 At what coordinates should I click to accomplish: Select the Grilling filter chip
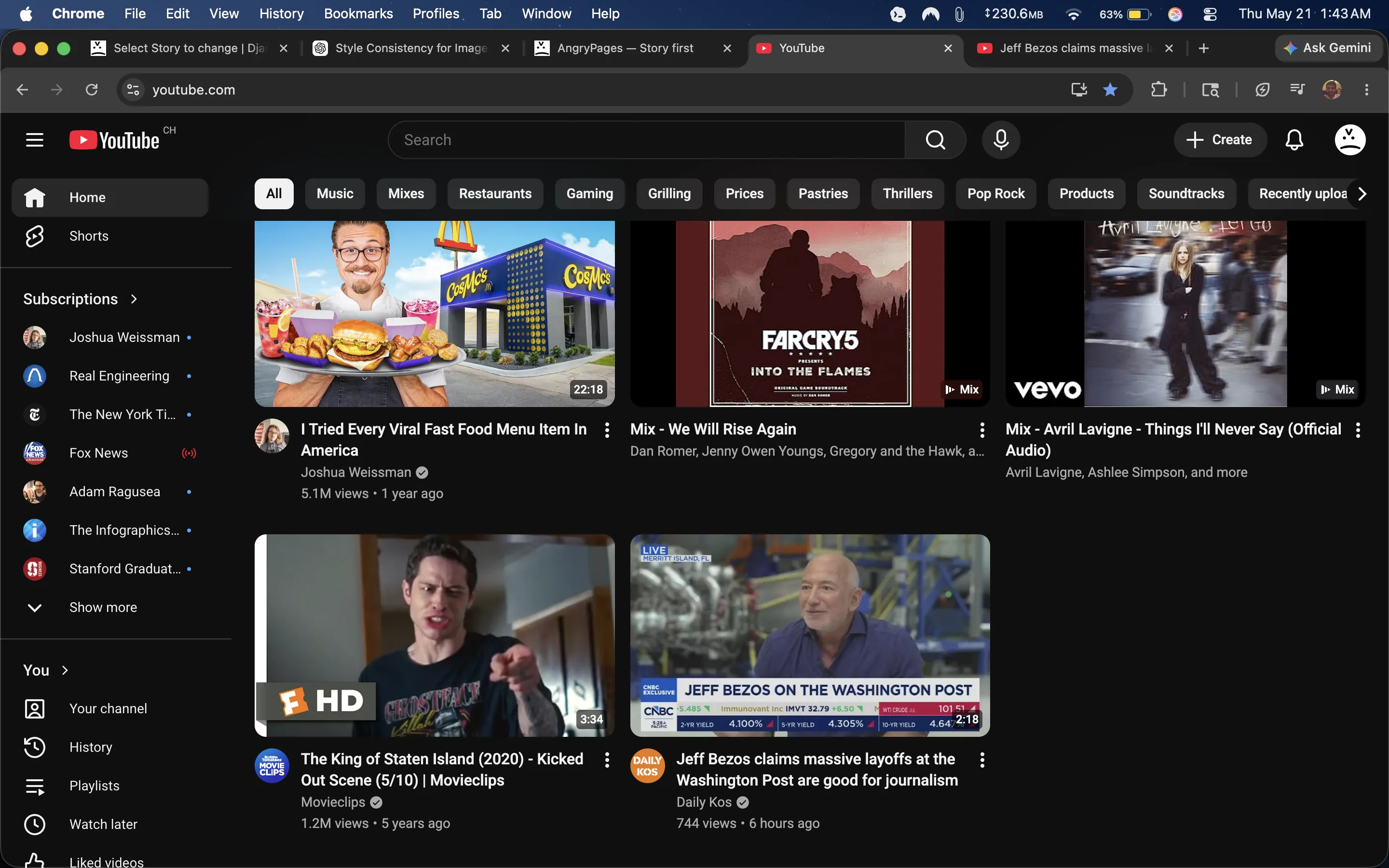(669, 193)
